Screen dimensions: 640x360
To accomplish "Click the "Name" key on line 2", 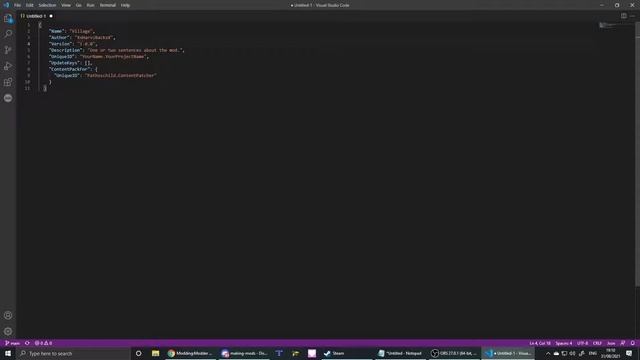I will [x=56, y=31].
